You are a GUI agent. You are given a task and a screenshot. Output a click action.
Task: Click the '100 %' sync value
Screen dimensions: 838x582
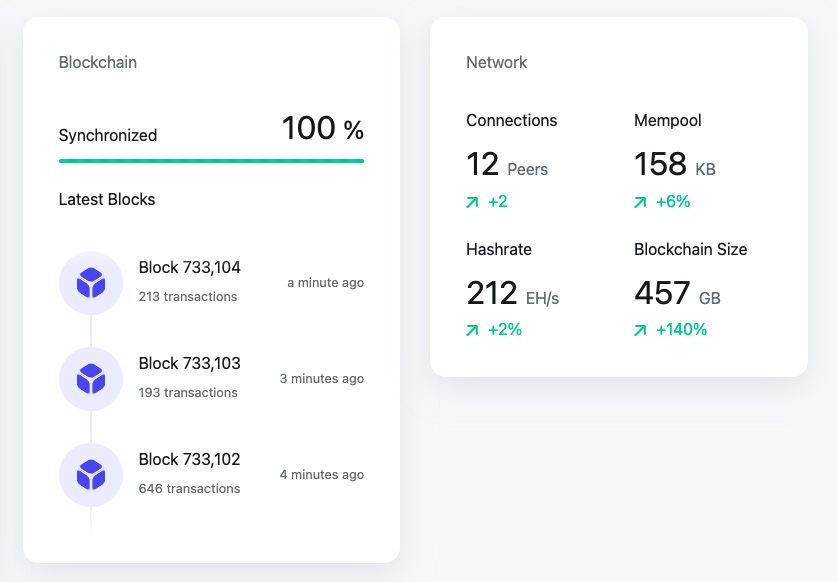[323, 129]
